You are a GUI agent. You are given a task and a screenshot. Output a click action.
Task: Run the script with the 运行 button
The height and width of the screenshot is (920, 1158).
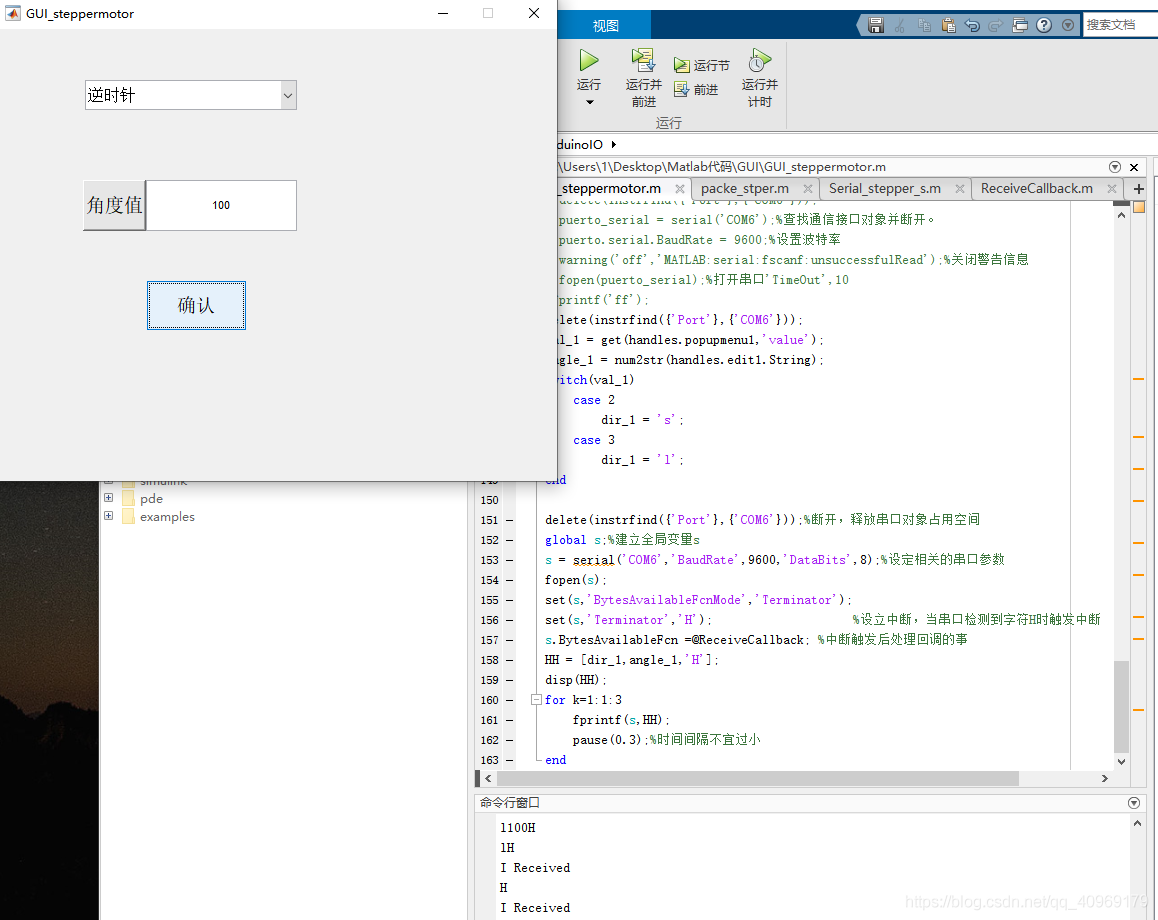pyautogui.click(x=588, y=62)
